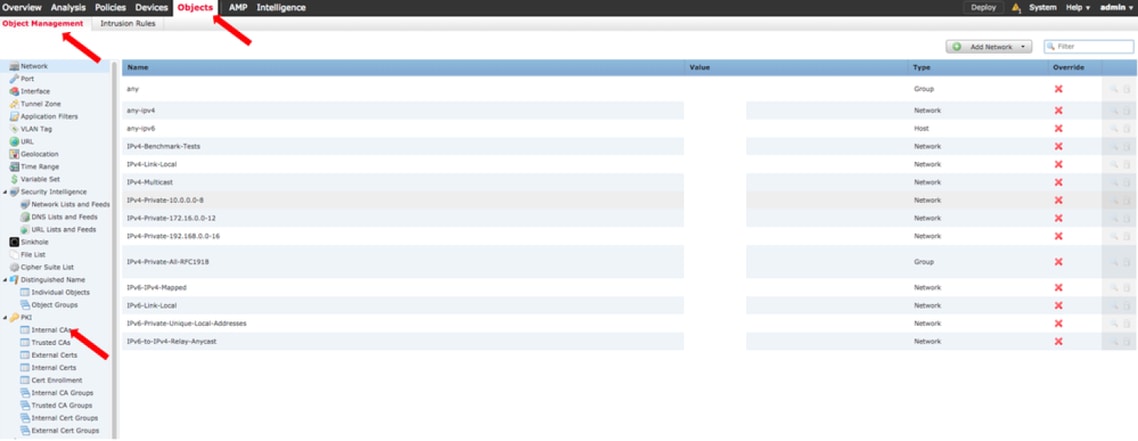Viewport: 1138px width, 441px height.
Task: Select the DNS Lists and Feeds icon
Action: click(x=25, y=217)
